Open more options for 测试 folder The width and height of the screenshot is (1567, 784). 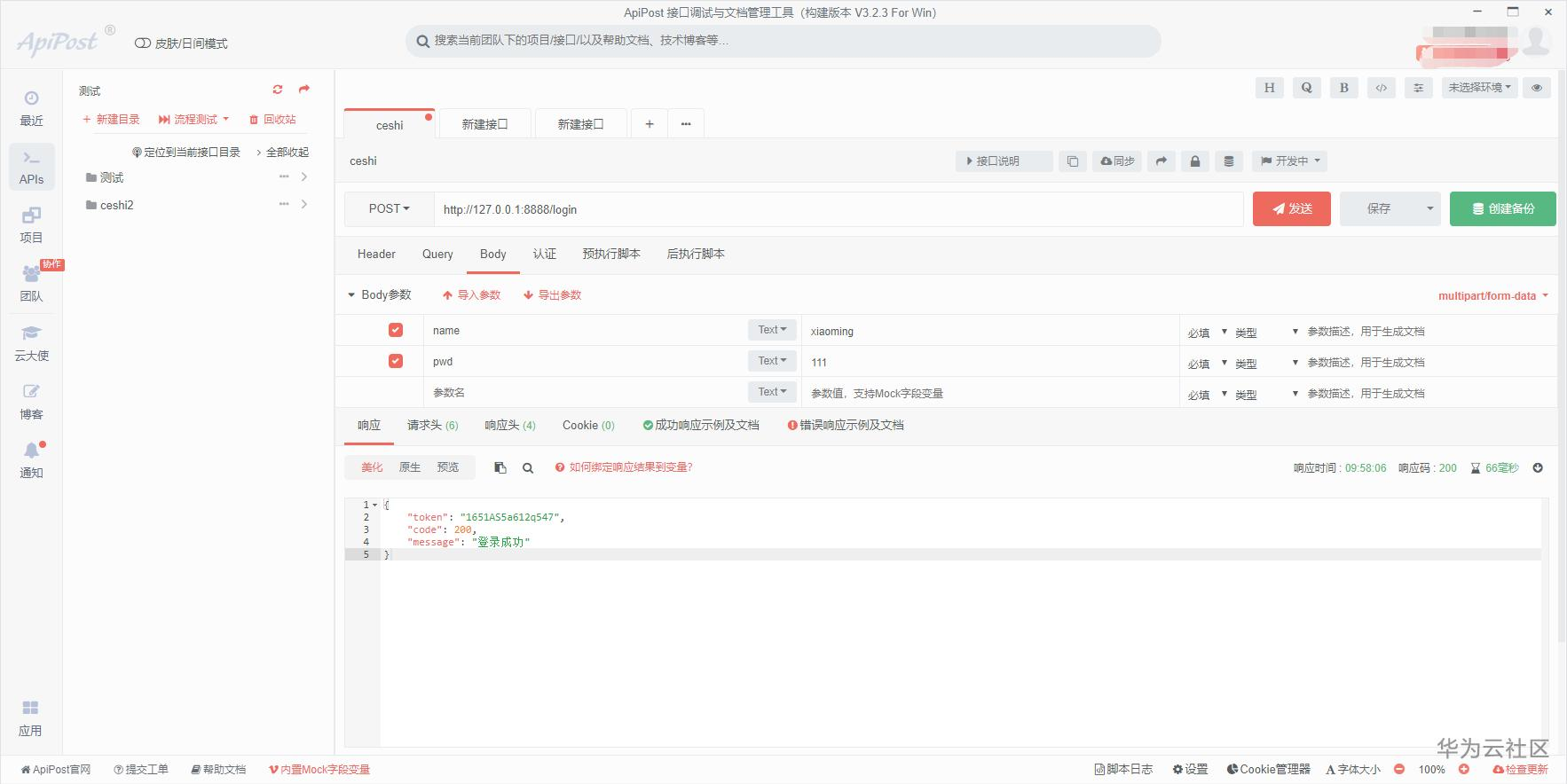[284, 177]
